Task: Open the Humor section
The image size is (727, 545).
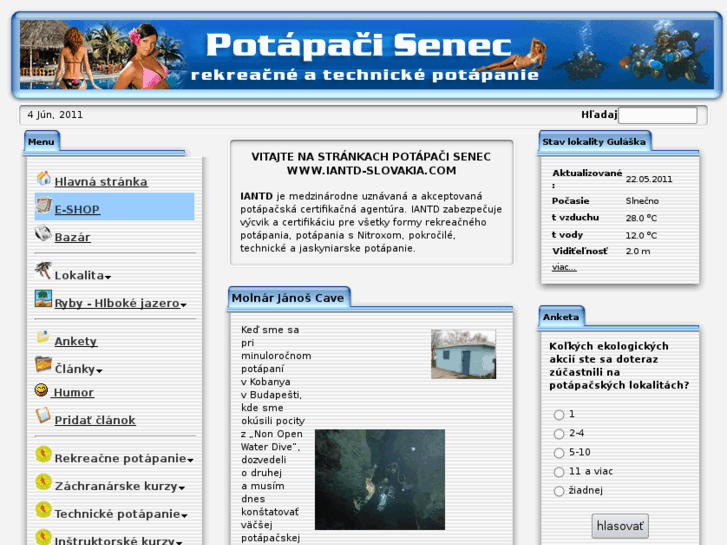Action: click(x=74, y=392)
